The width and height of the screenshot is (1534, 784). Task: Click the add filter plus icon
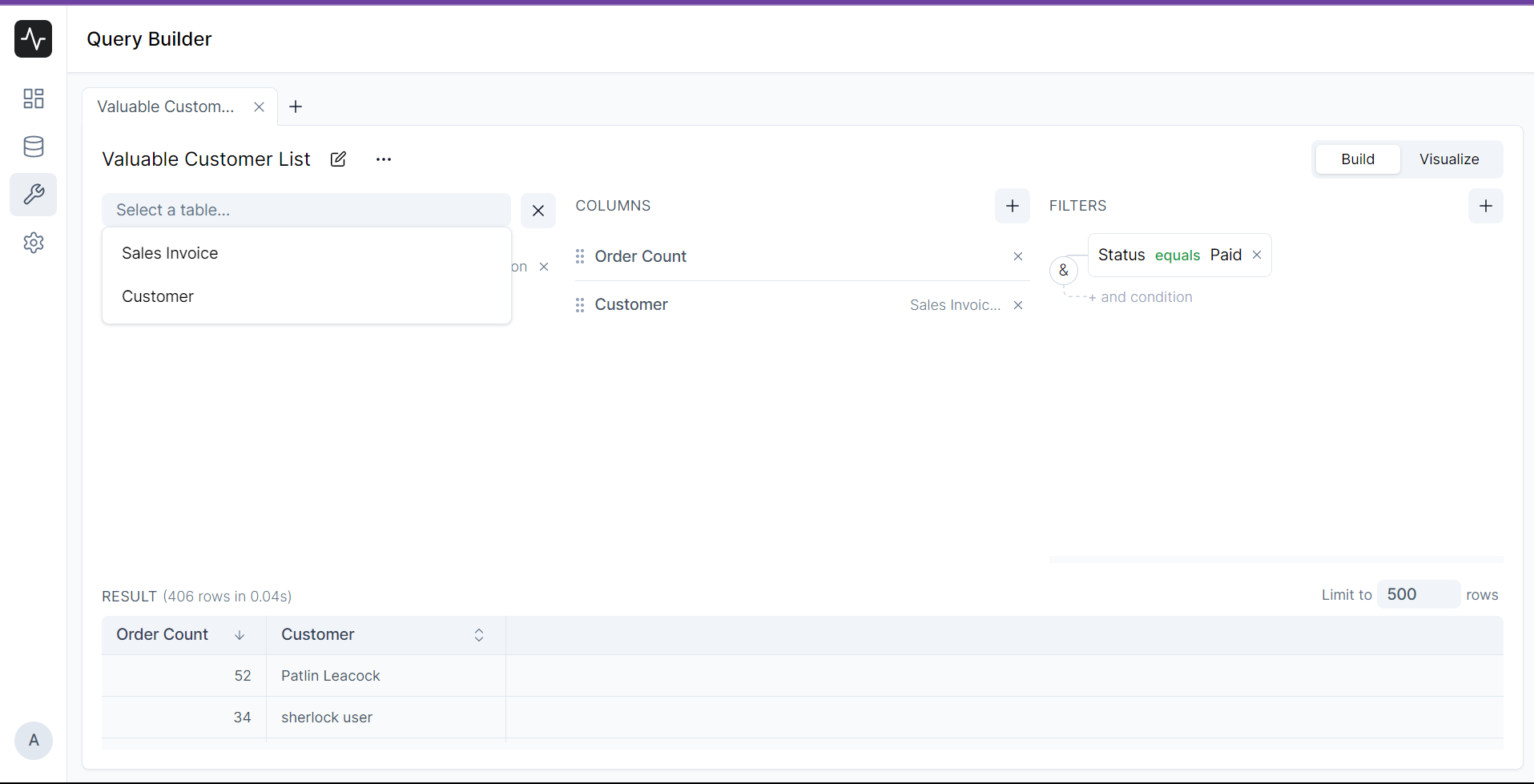click(1486, 206)
